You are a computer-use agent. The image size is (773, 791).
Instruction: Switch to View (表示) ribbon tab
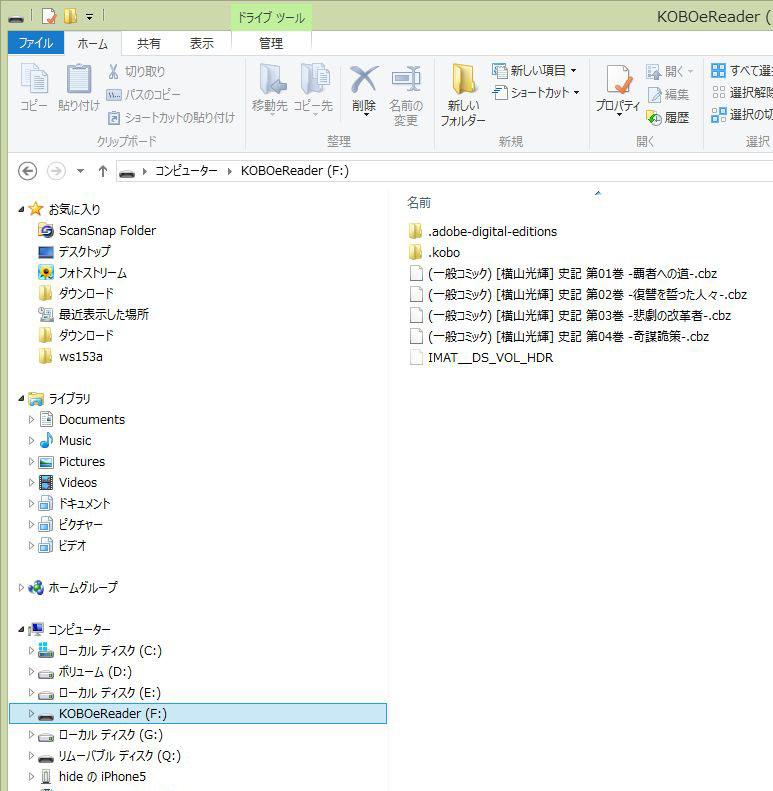click(x=202, y=43)
